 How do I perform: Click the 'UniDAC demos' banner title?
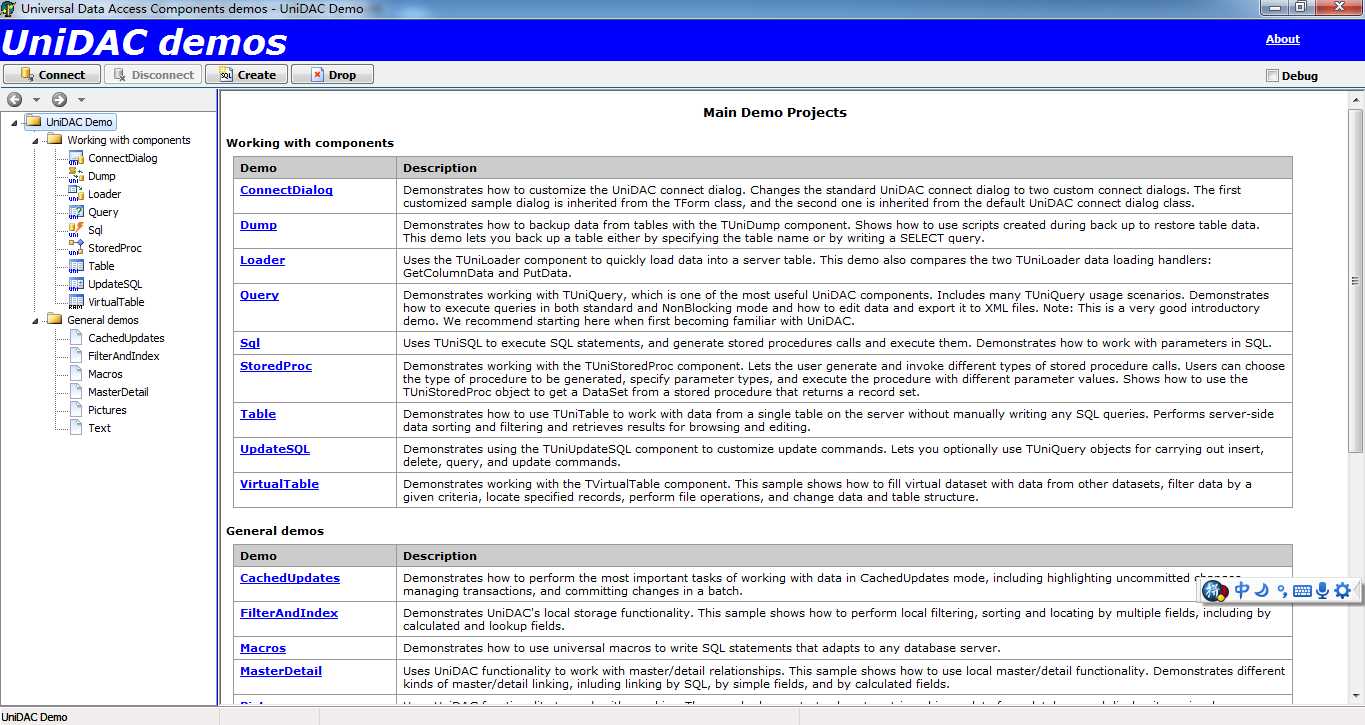(145, 42)
